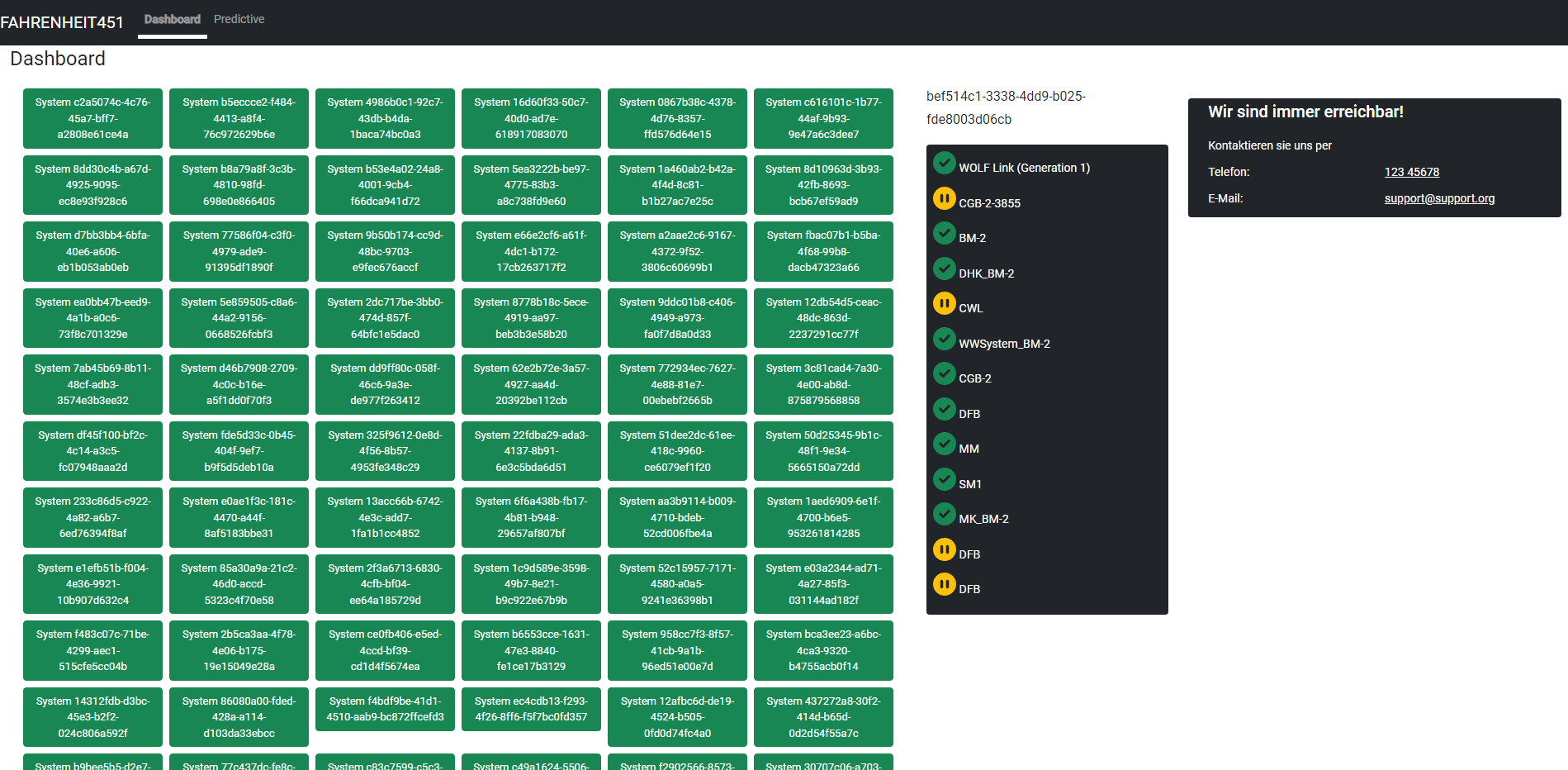Click the System 12db54d5 tile

[823, 318]
